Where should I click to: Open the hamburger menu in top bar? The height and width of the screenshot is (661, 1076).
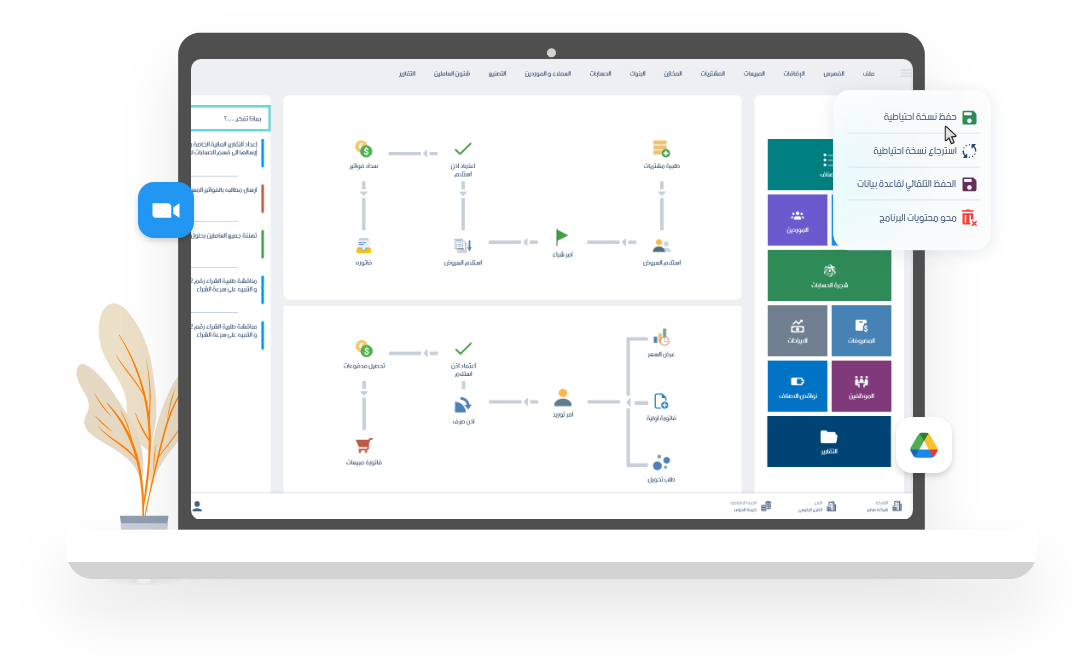[906, 74]
